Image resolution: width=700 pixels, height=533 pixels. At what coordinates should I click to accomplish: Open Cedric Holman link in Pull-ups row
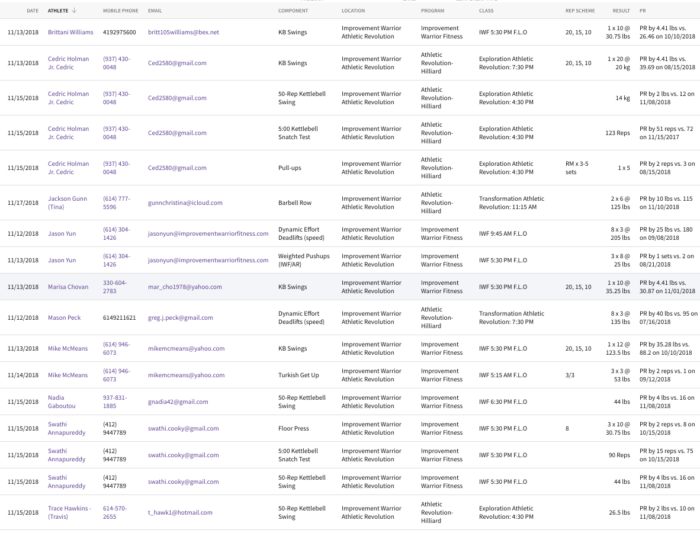[x=68, y=168]
